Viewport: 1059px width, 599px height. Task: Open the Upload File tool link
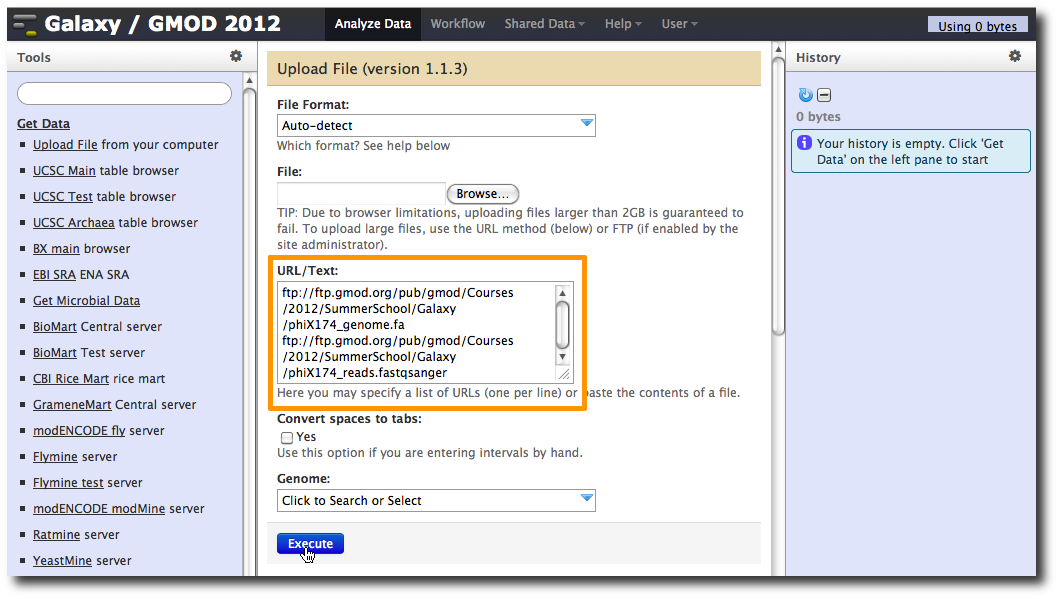click(x=65, y=145)
